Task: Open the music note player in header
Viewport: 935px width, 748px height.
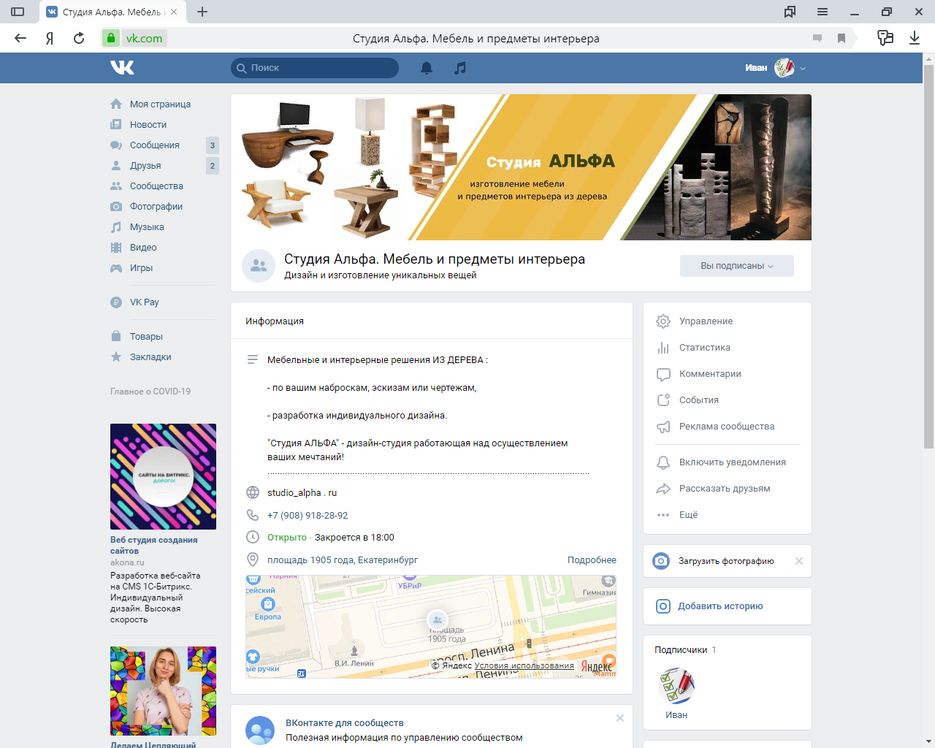Action: click(459, 68)
